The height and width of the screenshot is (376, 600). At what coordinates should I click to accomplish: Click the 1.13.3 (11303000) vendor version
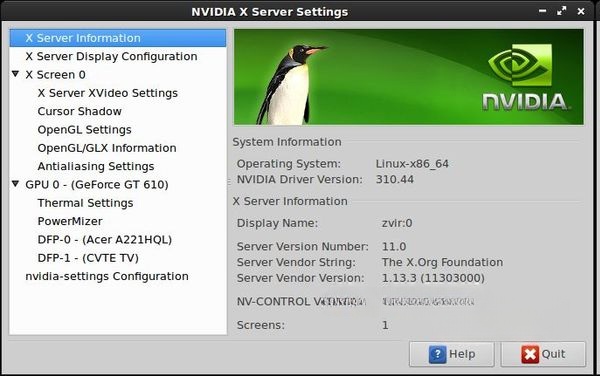(433, 278)
